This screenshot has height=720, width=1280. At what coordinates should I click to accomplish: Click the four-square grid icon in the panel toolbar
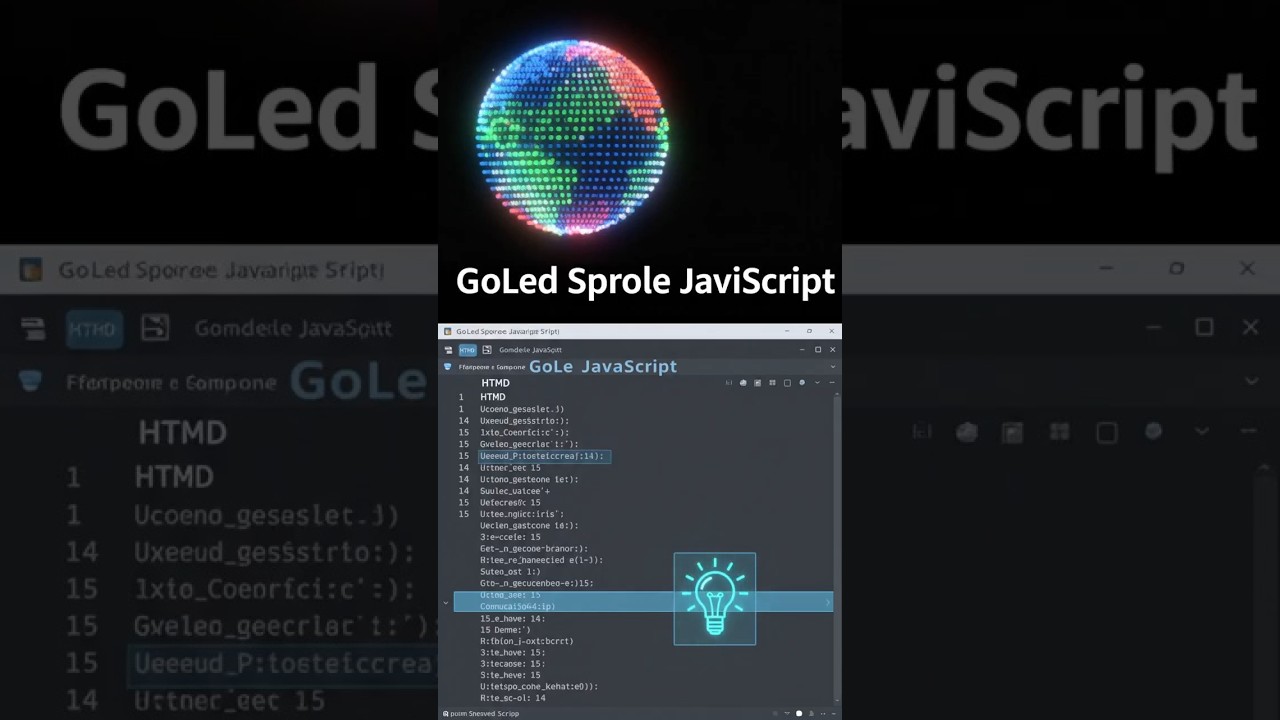(x=772, y=382)
